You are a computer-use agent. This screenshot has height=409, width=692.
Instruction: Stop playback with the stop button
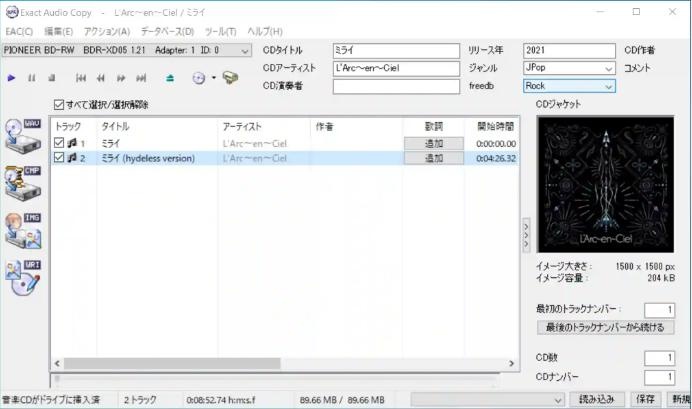[x=52, y=78]
